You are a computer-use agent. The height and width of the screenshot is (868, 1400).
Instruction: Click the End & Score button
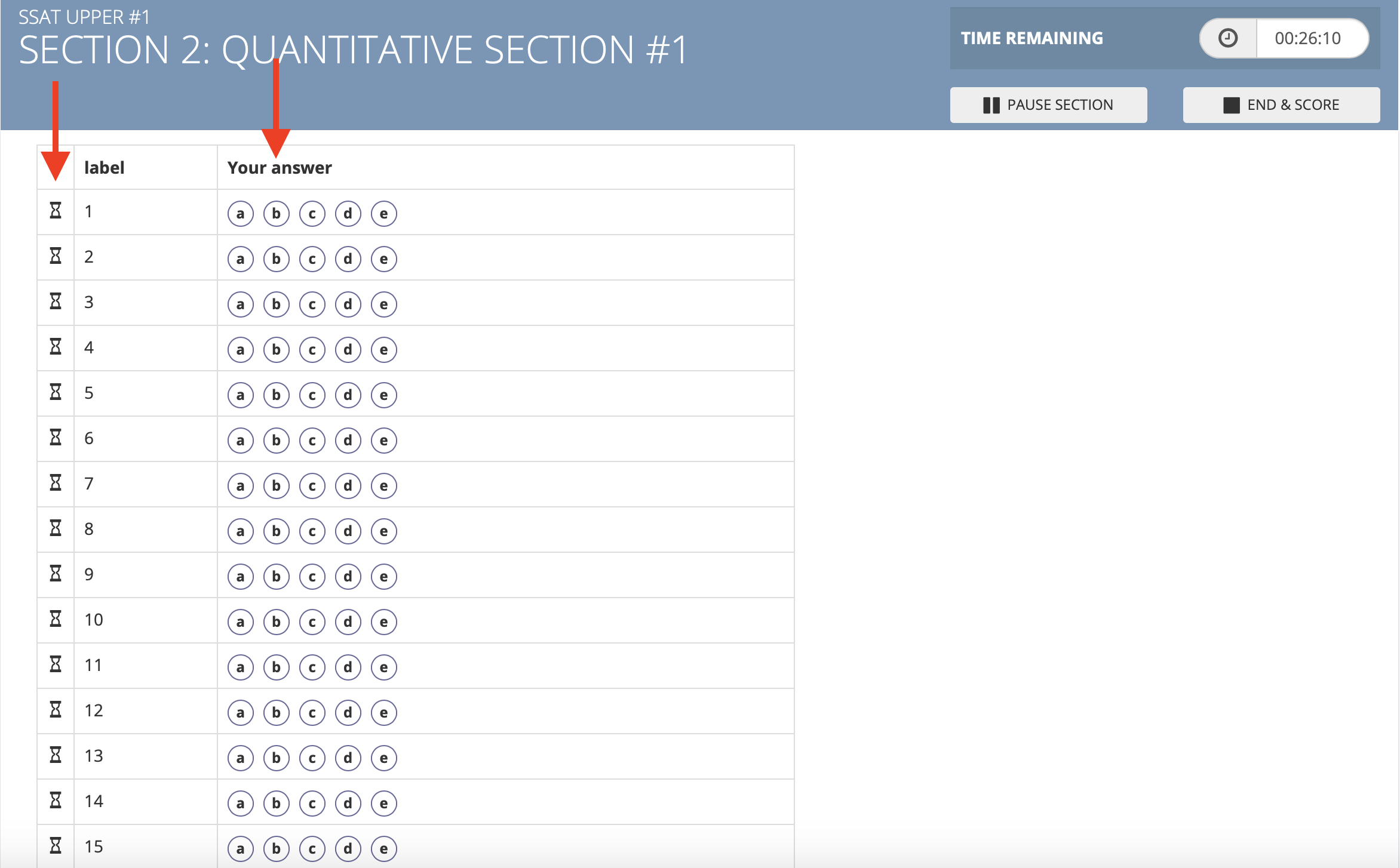1281,105
